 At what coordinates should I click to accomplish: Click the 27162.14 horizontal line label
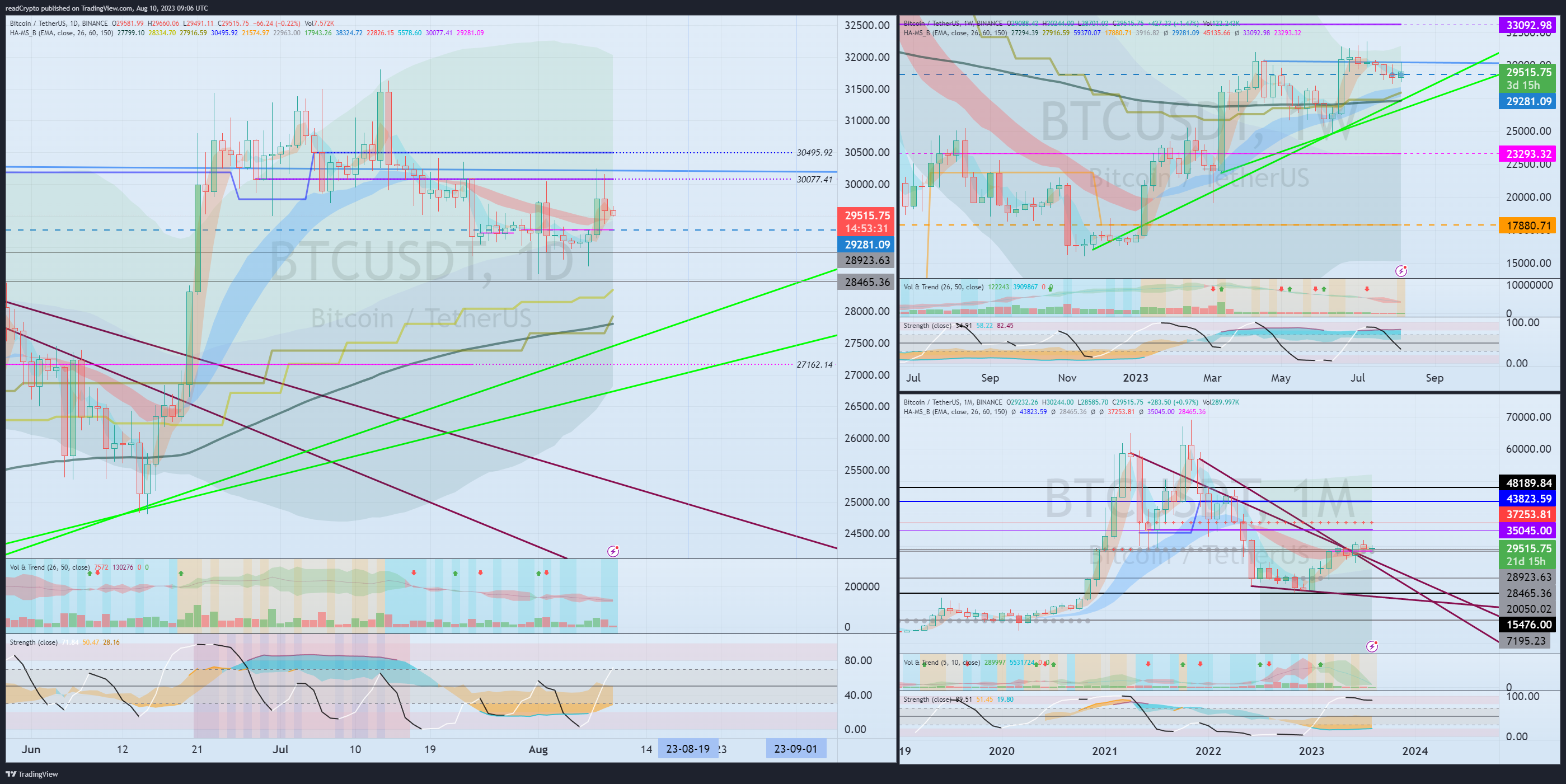(x=814, y=365)
